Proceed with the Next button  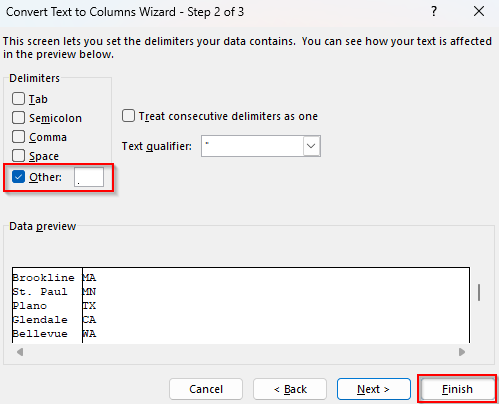click(374, 389)
